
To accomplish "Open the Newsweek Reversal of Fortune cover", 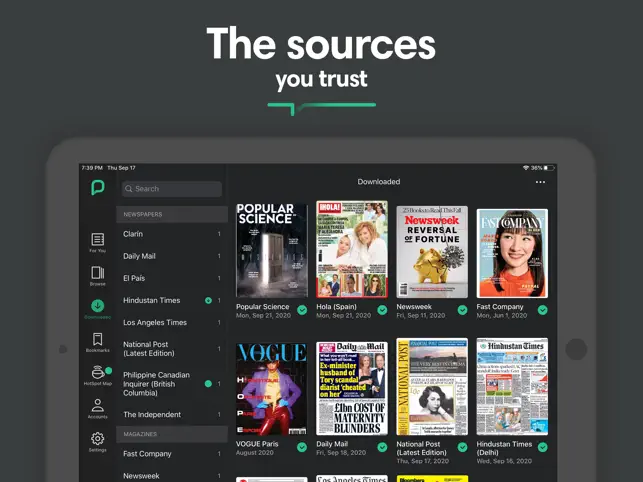I will (432, 252).
